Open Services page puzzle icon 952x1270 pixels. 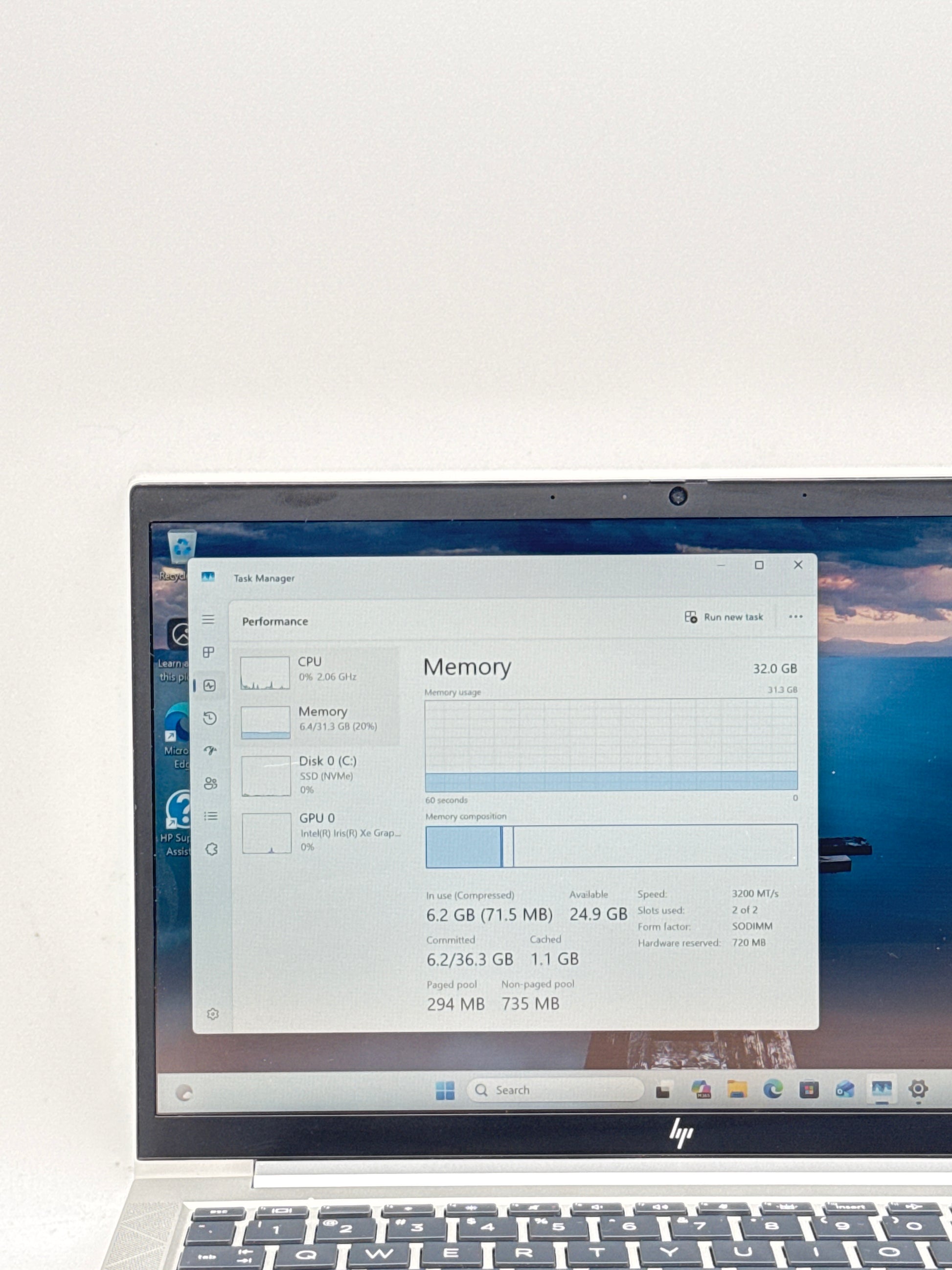(212, 849)
